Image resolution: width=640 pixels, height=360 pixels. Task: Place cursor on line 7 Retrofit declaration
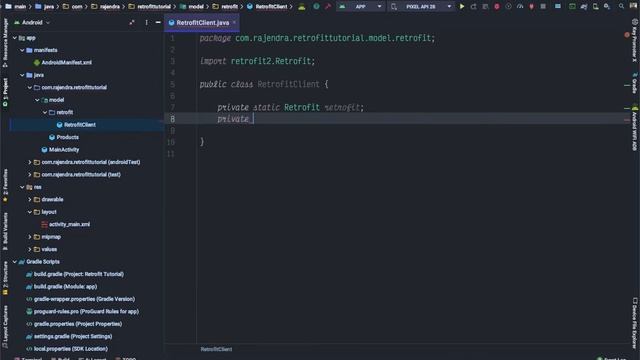point(290,107)
